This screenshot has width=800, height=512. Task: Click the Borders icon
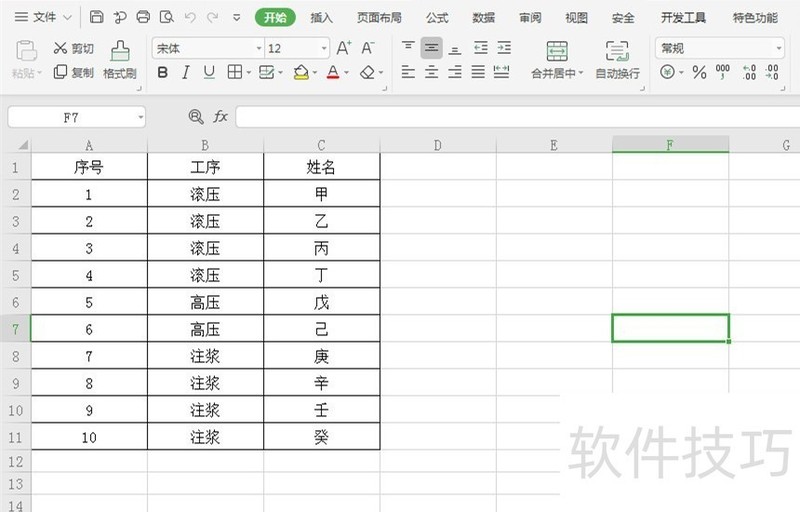click(x=235, y=72)
